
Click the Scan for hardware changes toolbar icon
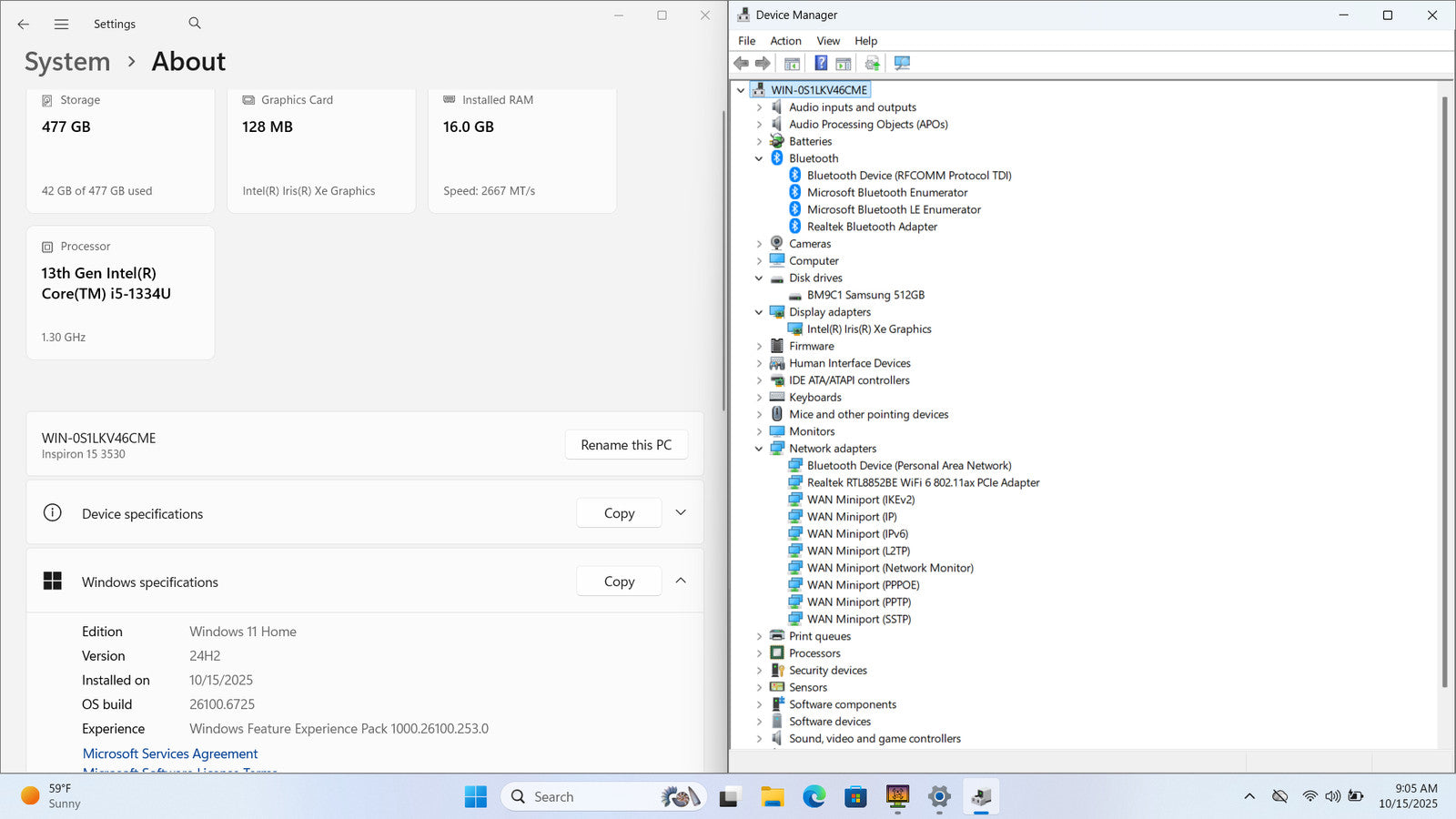pos(902,63)
